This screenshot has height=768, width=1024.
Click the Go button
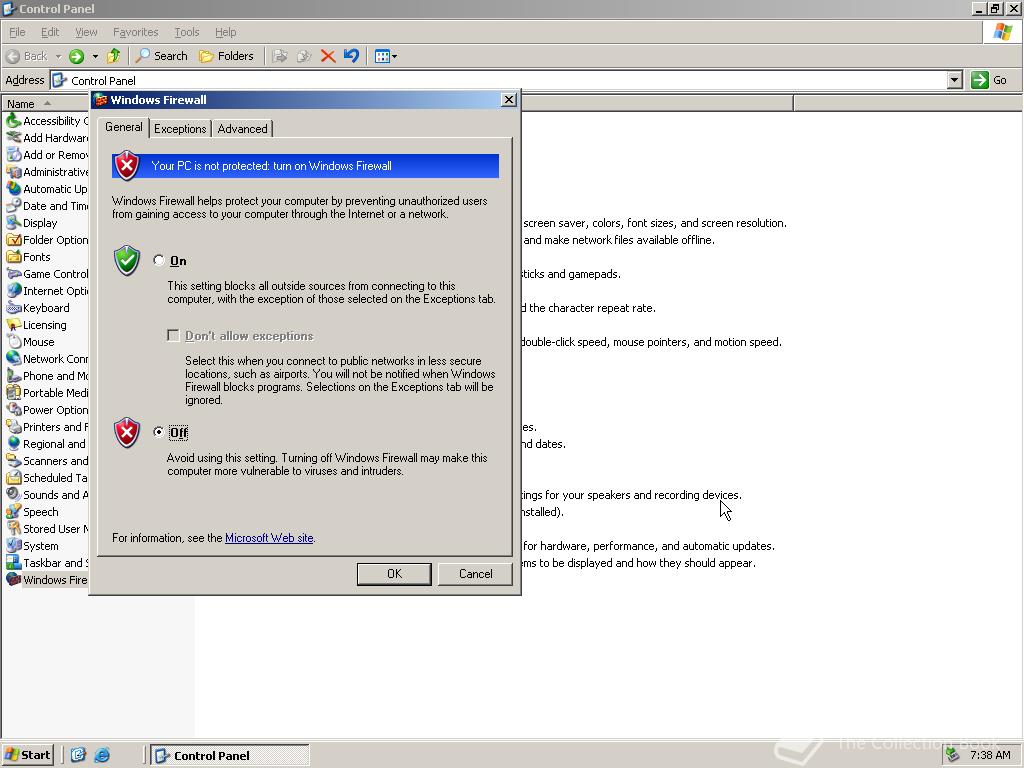click(x=989, y=80)
